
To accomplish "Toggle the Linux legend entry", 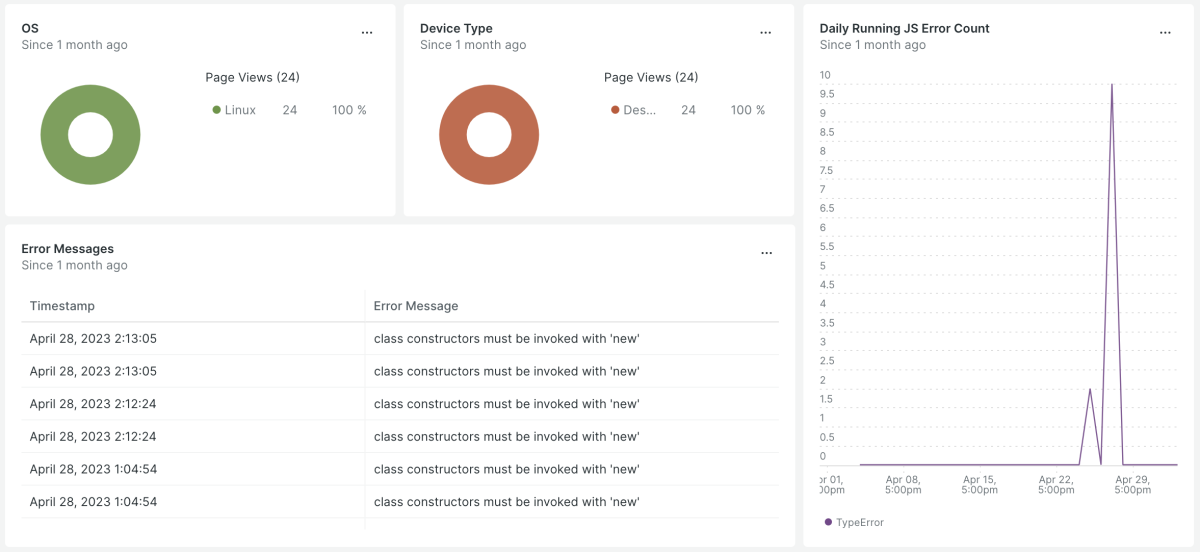I will click(235, 110).
